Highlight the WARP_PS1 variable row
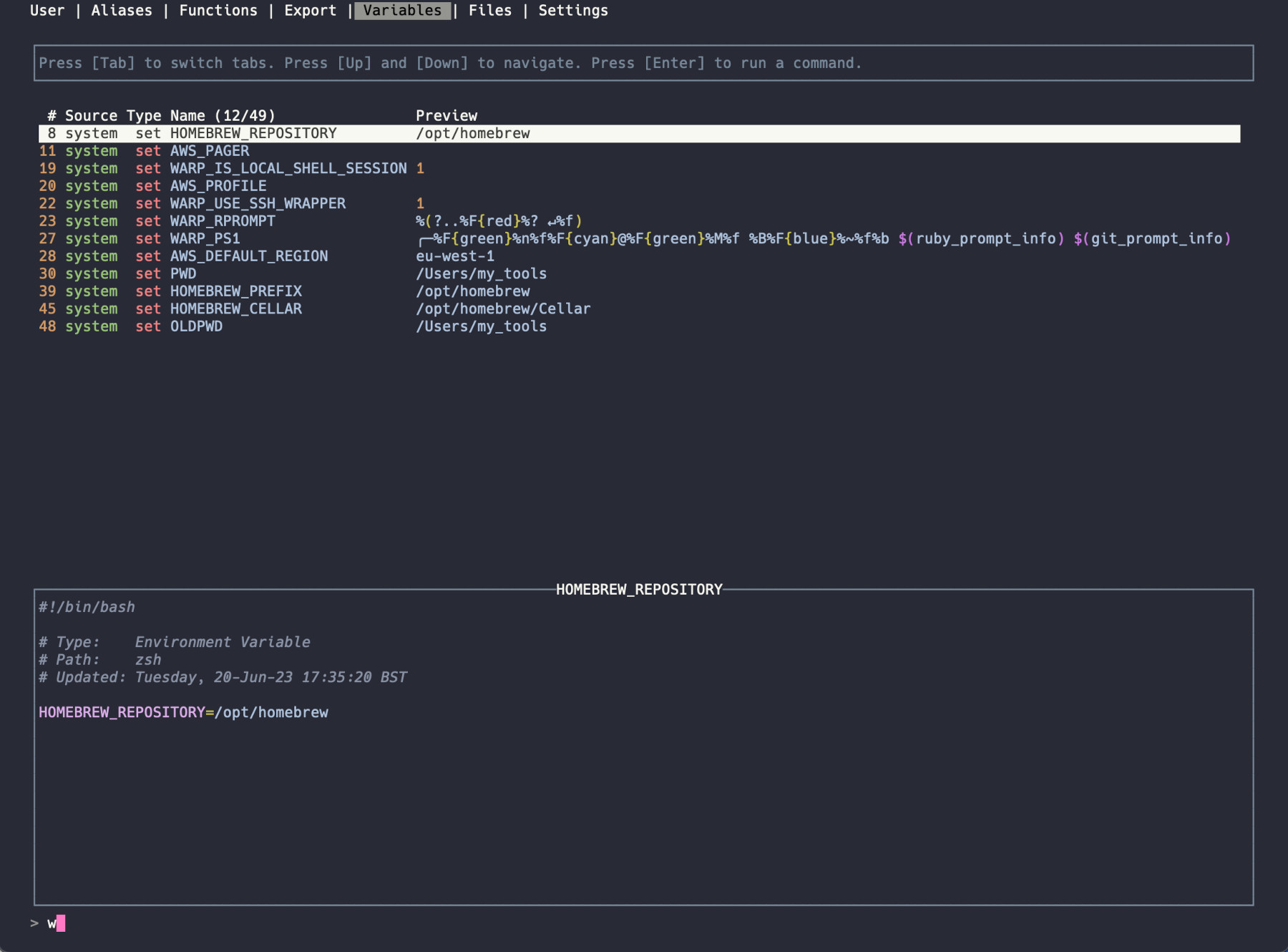 pos(205,239)
